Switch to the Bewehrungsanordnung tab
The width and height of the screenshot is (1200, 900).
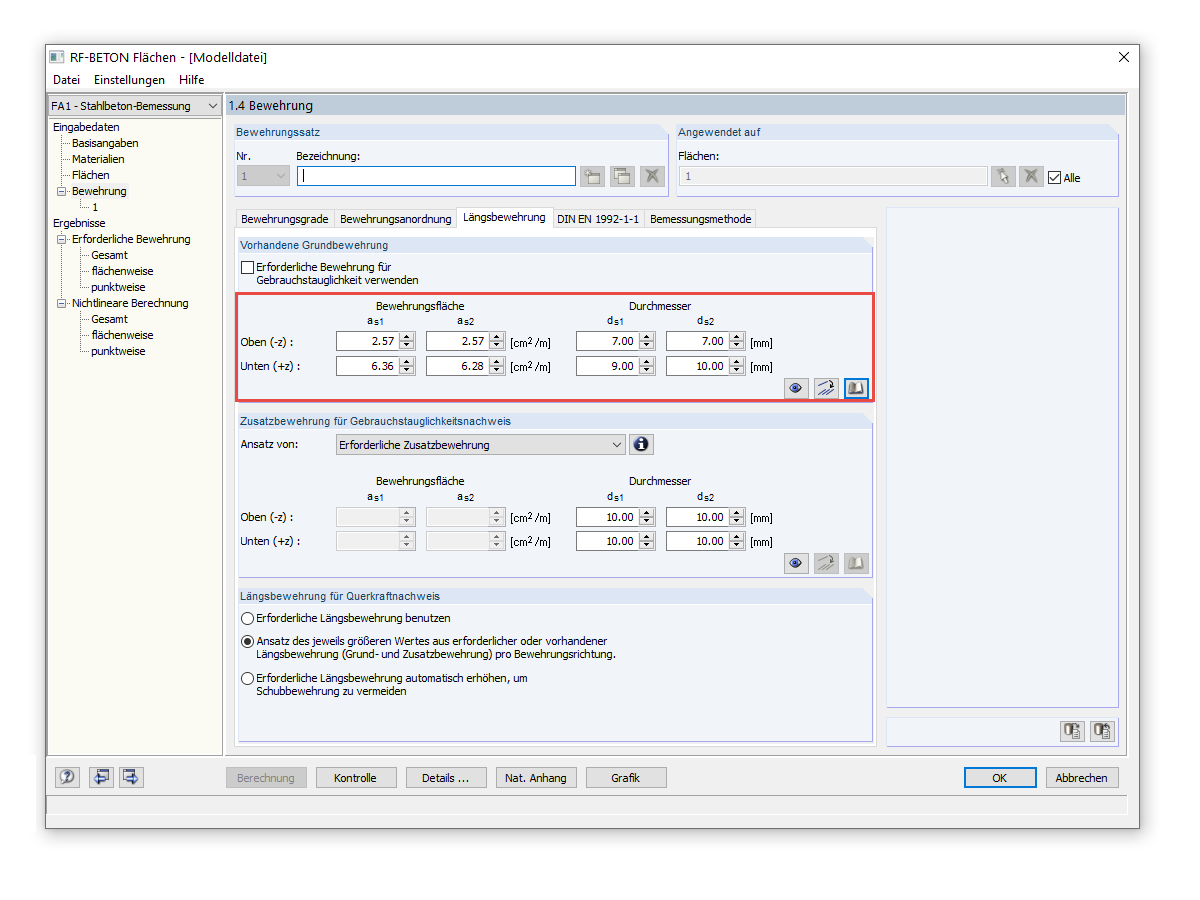(x=395, y=219)
